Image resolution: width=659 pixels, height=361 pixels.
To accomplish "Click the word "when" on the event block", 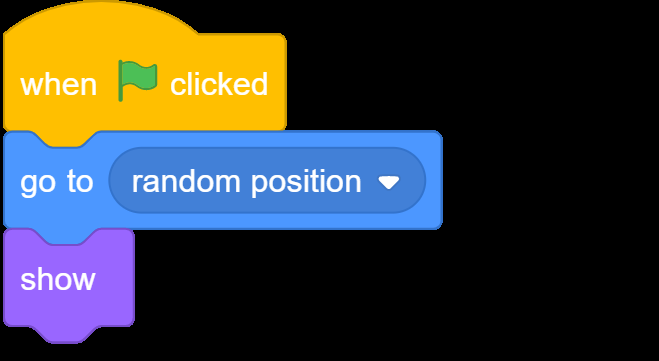I will click(x=58, y=84).
